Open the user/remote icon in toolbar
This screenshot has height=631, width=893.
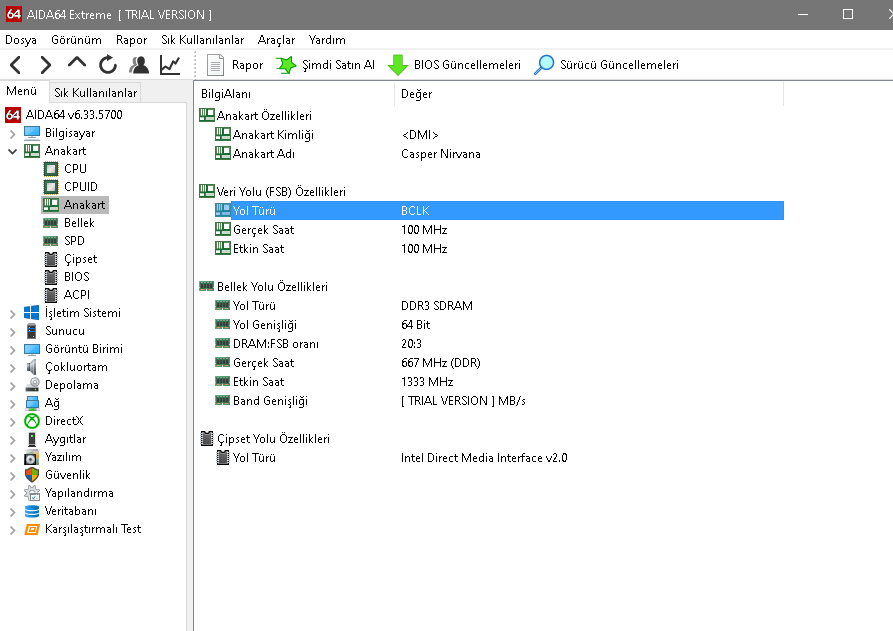point(139,65)
